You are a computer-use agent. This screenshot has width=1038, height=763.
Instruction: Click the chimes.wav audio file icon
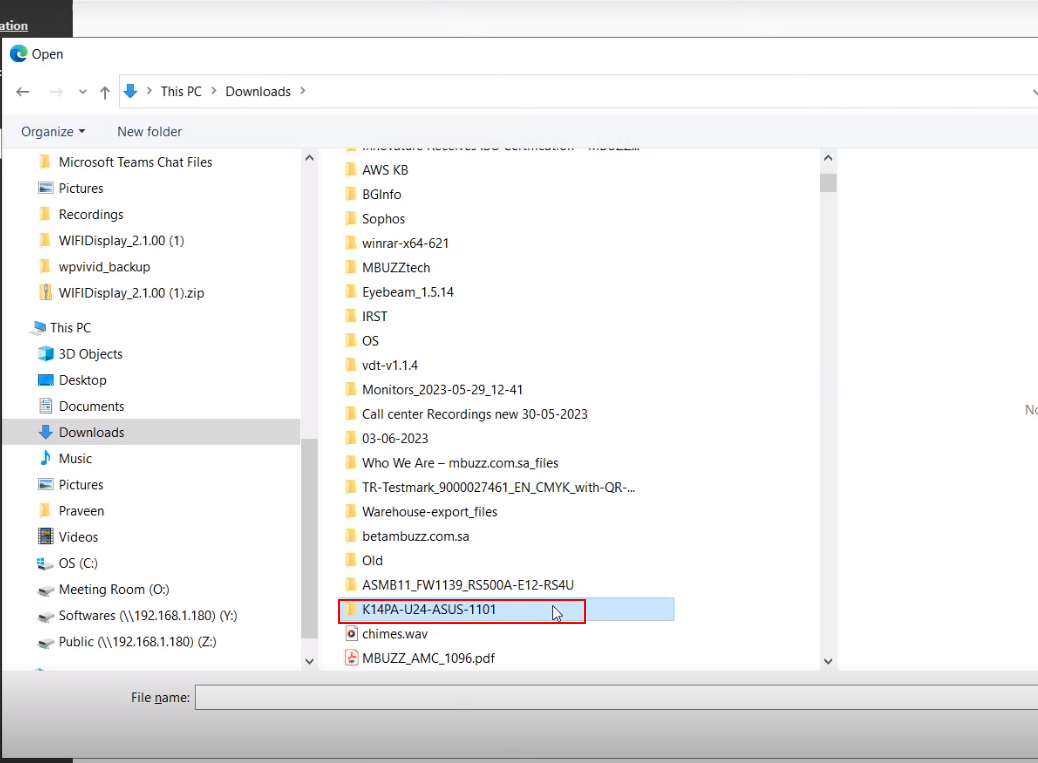pos(352,634)
